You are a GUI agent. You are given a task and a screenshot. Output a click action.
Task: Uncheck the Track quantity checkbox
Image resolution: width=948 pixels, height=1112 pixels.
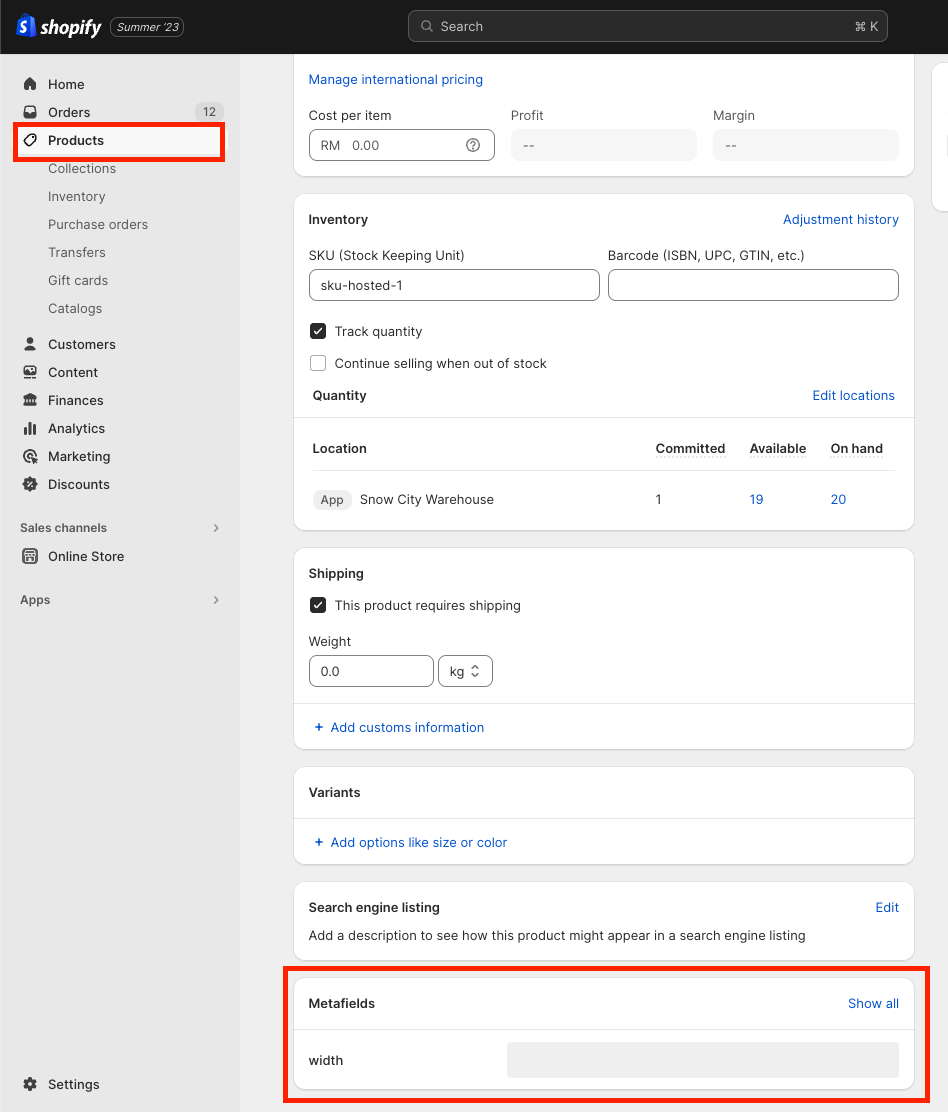pos(318,332)
